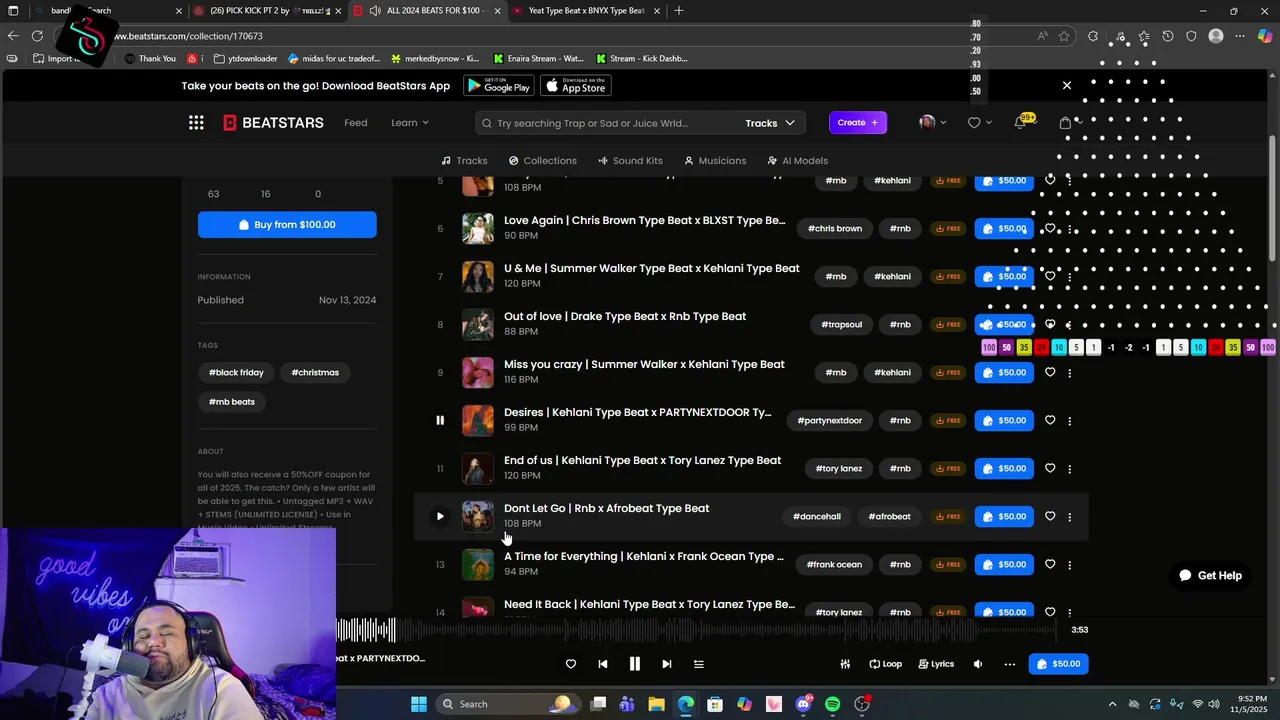
Task: Toggle Loop in the player
Action: click(885, 664)
